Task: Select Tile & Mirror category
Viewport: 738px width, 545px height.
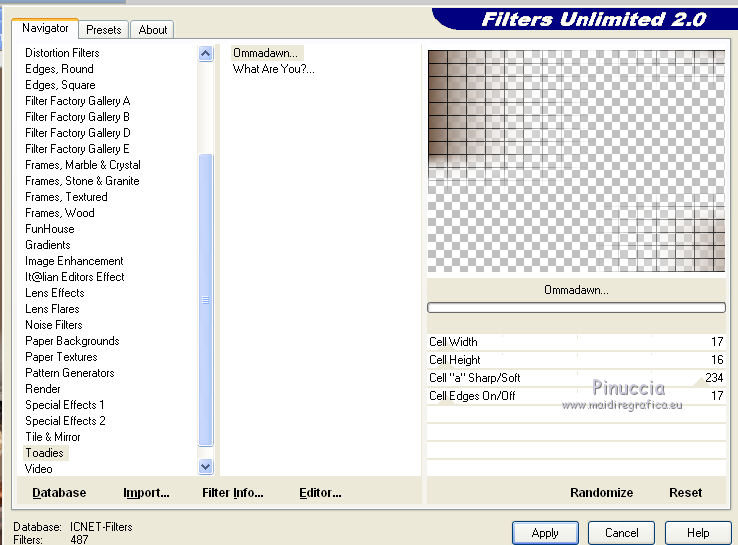Action: click(53, 437)
